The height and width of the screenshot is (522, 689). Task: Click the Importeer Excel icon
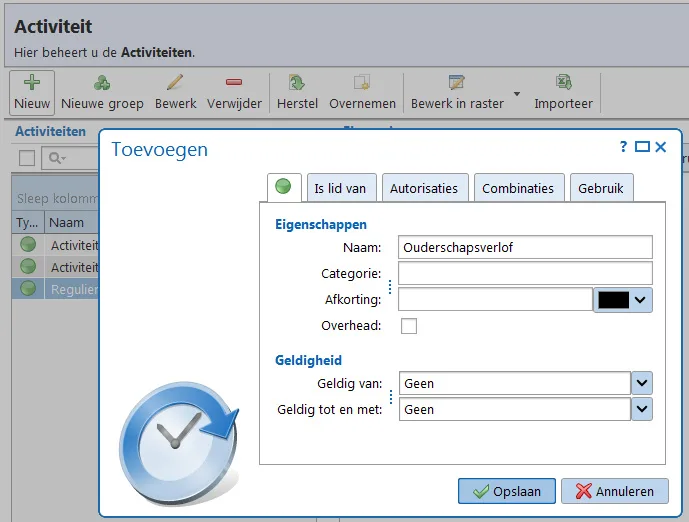(x=563, y=83)
